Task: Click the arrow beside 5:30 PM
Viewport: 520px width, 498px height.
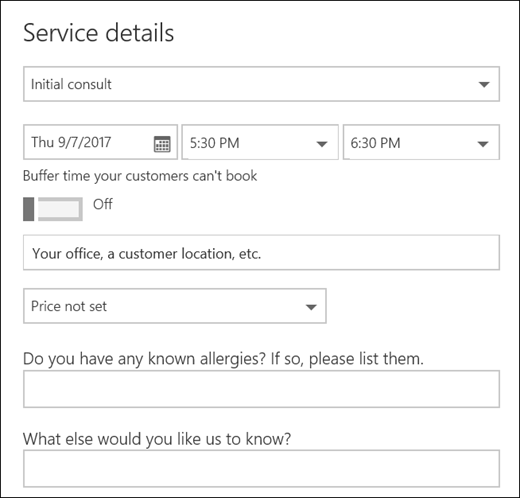Action: click(x=322, y=144)
